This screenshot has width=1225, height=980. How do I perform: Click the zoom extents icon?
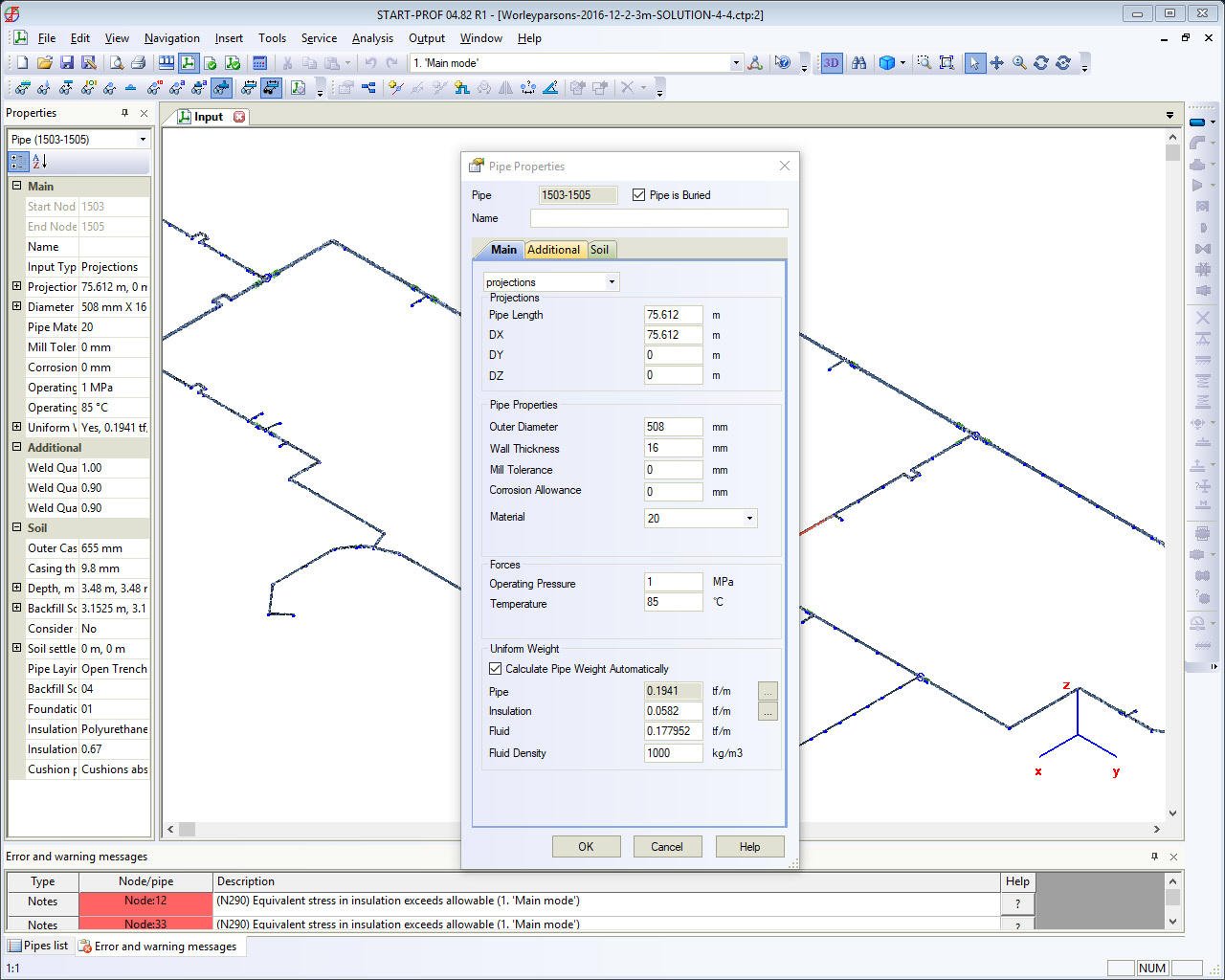point(947,63)
